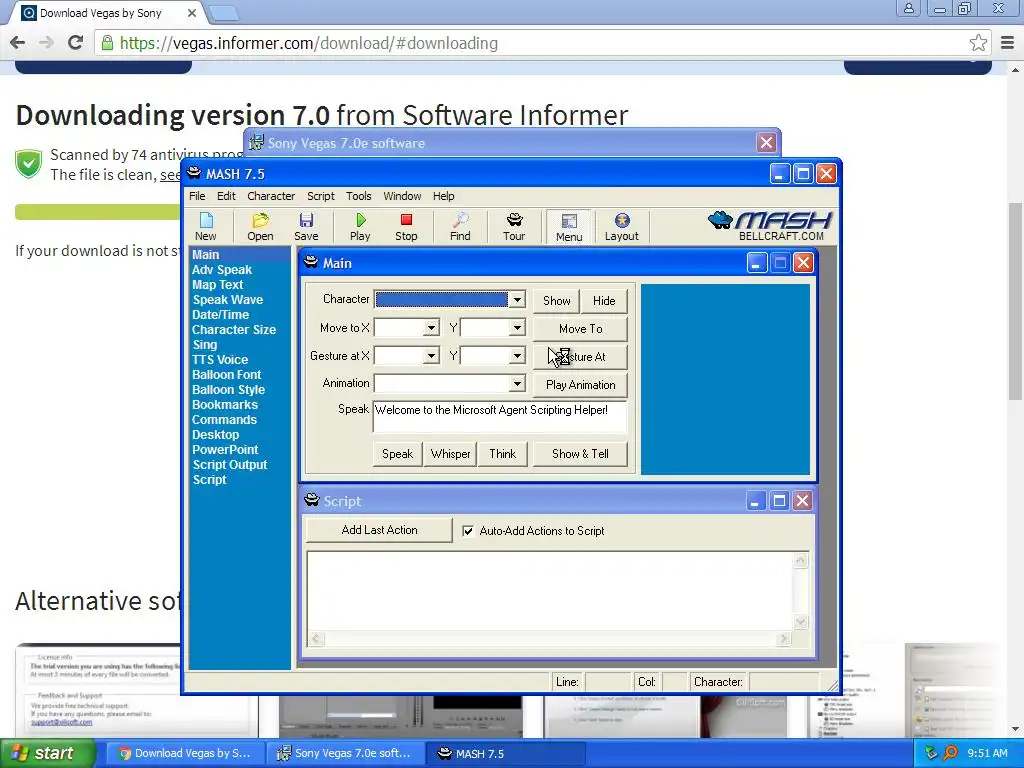Open the Tools menu
This screenshot has width=1024, height=768.
pyautogui.click(x=359, y=196)
